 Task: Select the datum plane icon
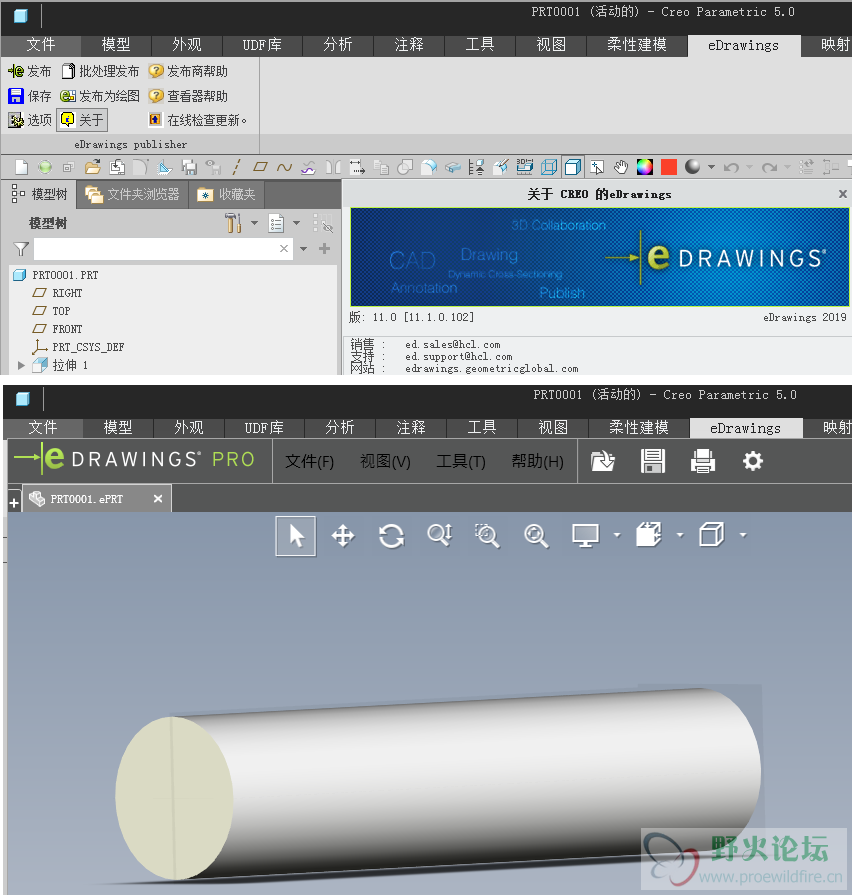(260, 167)
